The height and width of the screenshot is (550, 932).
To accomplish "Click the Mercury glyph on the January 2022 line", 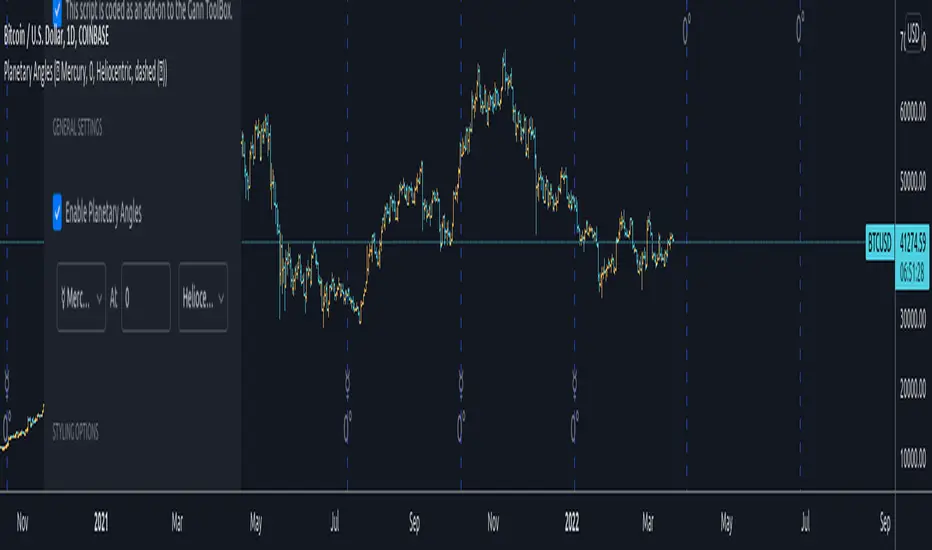I will click(575, 379).
